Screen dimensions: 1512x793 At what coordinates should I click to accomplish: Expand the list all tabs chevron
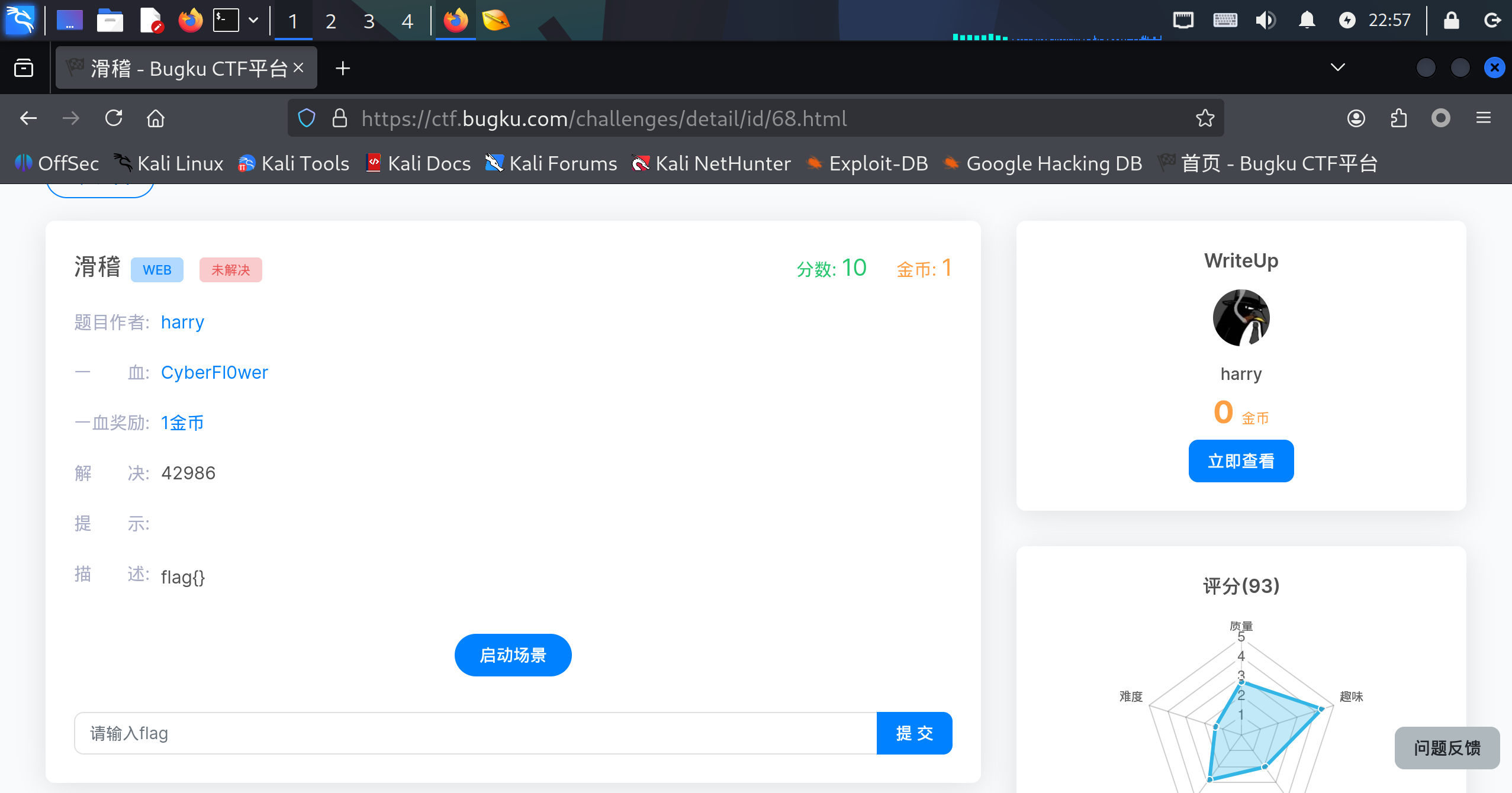(1337, 67)
